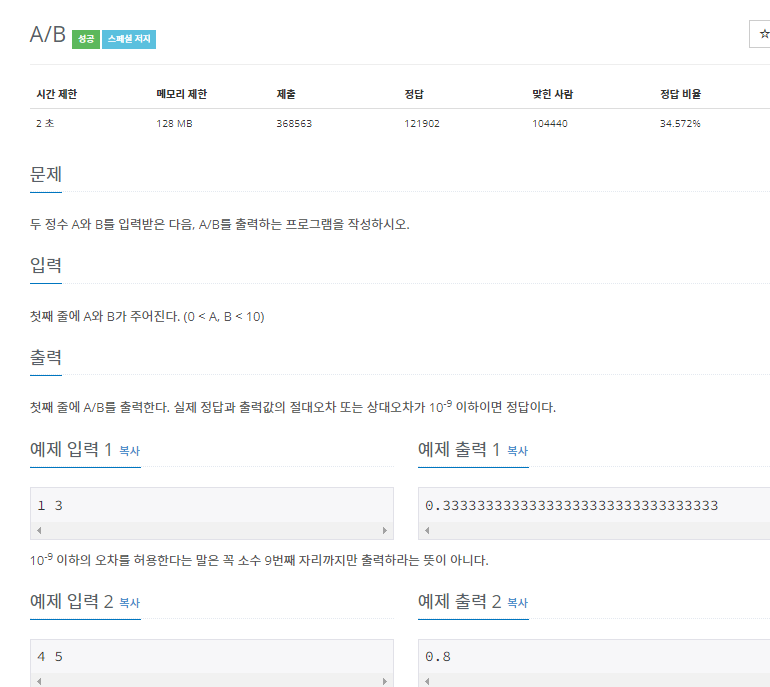Screen dimensions: 770x687
Task: Copy example output 2 via 복사 link
Action: tap(518, 603)
